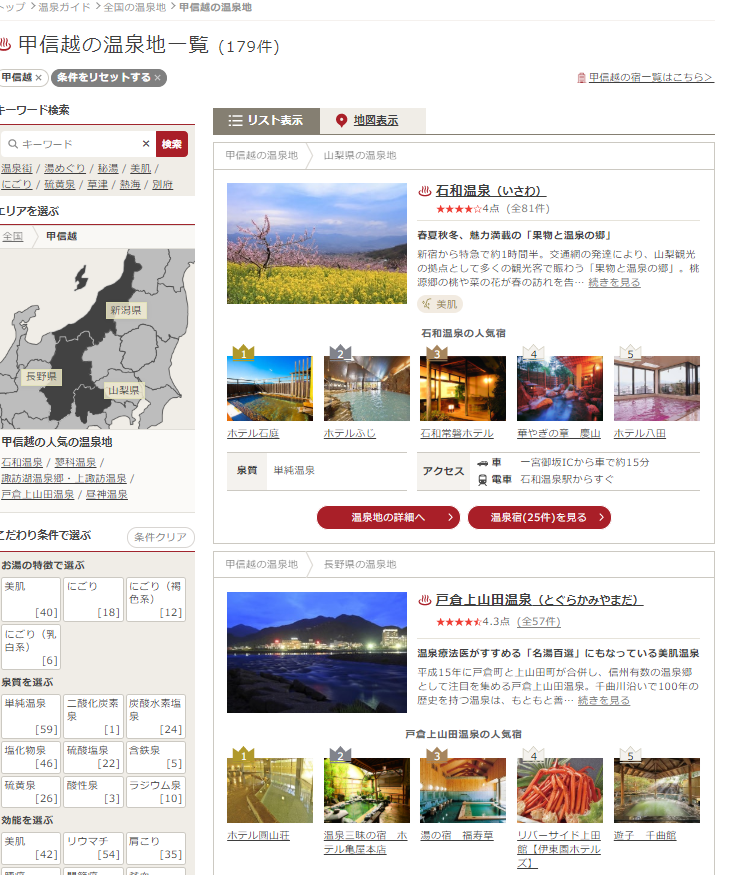Select 硫黄泉 keyword link
Image resolution: width=740 pixels, height=875 pixels.
coord(60,184)
